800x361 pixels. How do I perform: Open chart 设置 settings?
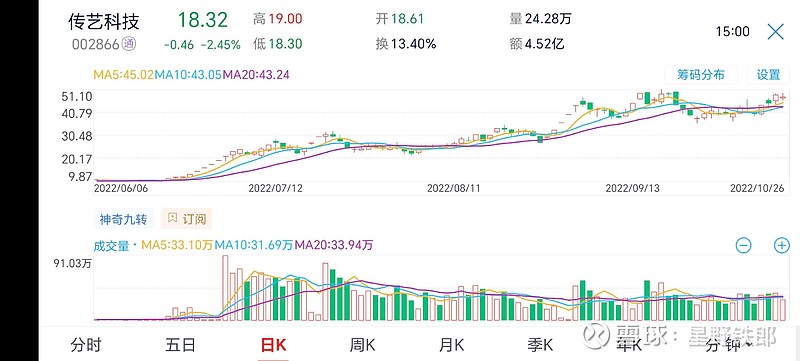pyautogui.click(x=768, y=74)
